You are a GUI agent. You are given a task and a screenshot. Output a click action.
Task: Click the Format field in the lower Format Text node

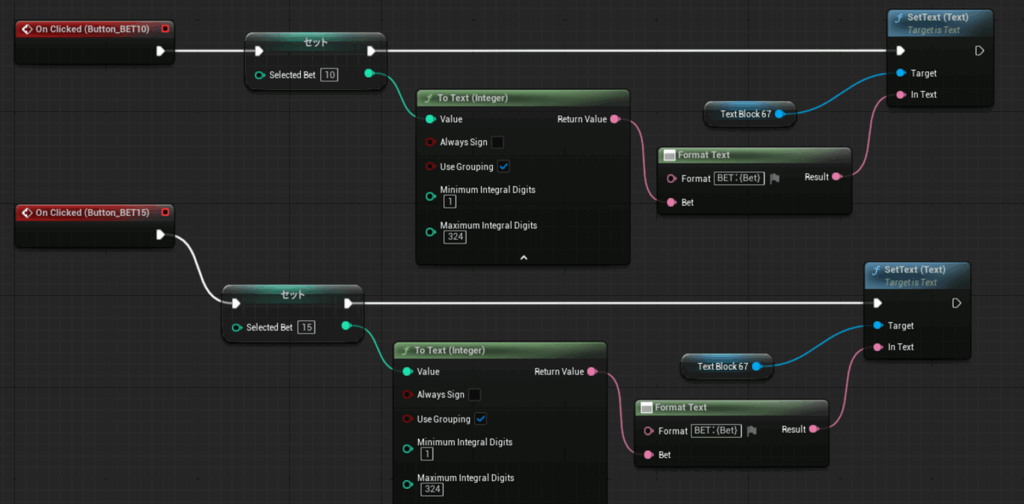click(716, 430)
